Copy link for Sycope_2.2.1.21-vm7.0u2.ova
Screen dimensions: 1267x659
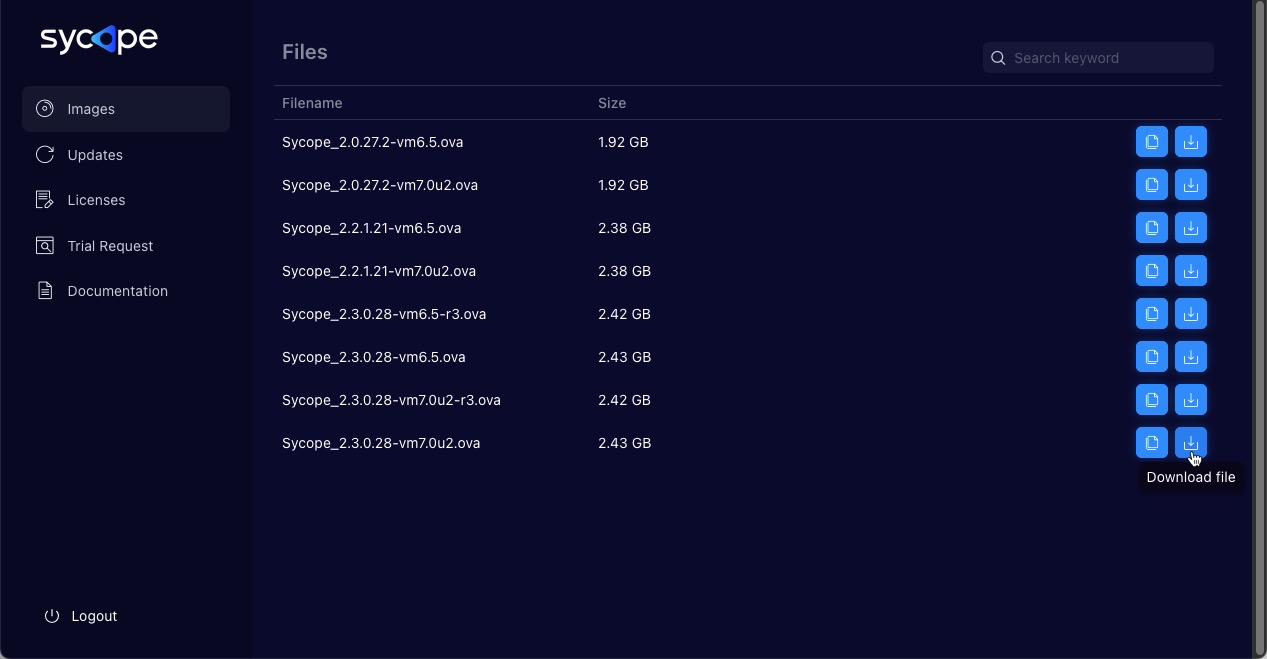[x=1152, y=271]
